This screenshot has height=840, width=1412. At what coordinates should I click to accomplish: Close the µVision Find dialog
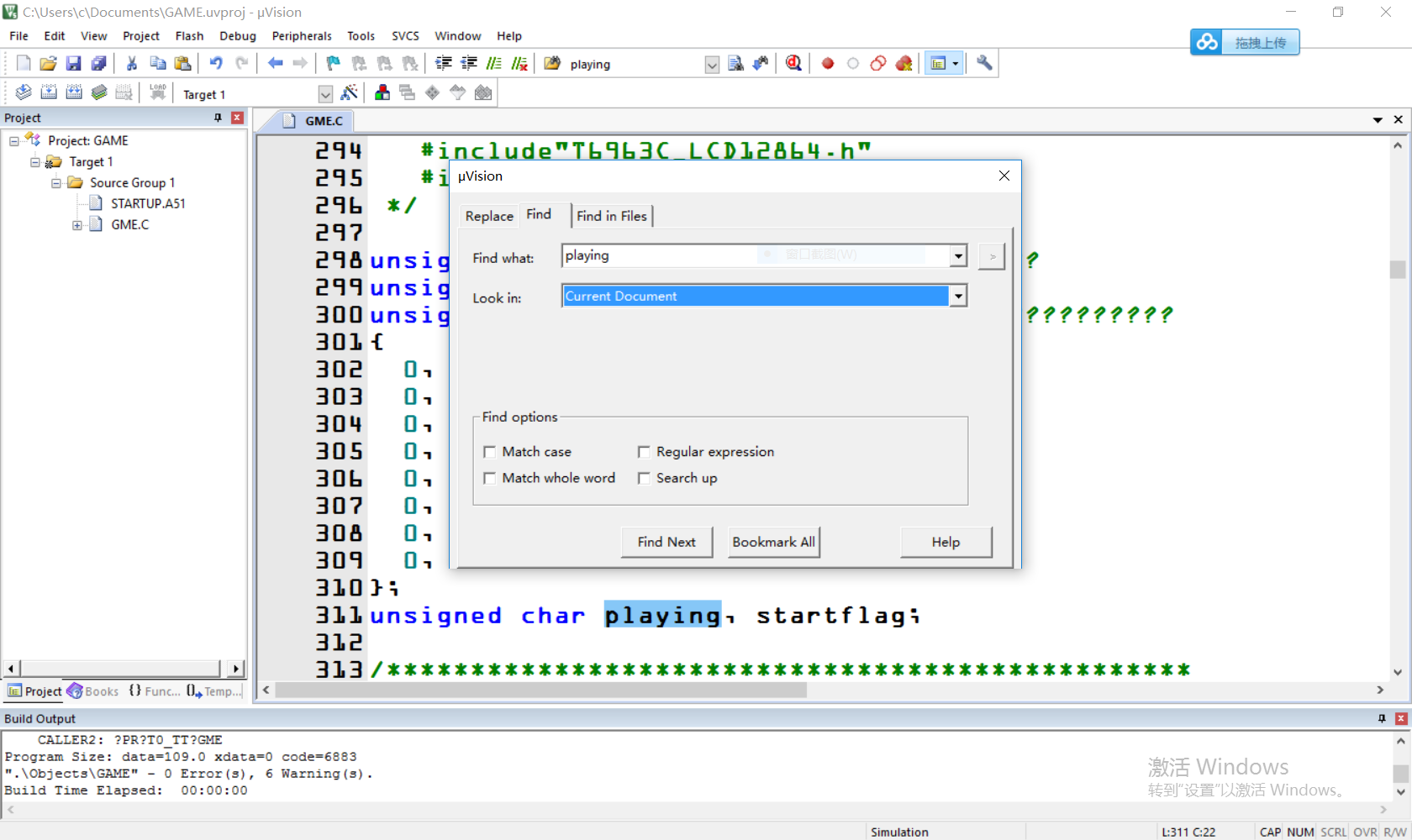coord(1004,176)
